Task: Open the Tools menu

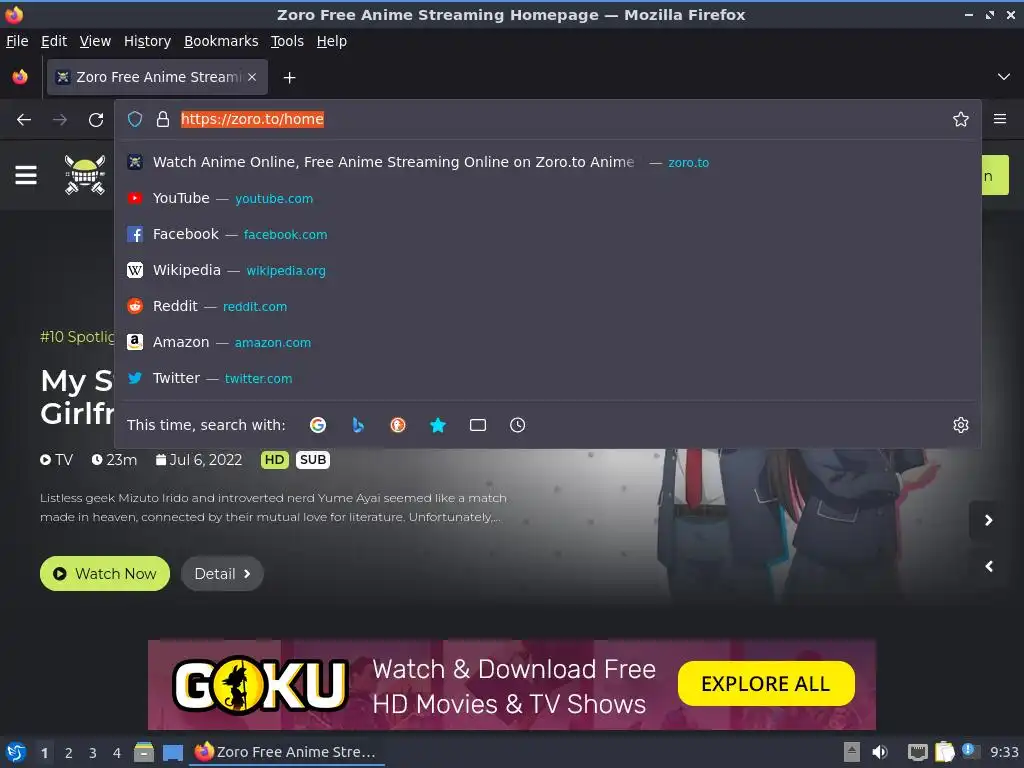Action: point(287,41)
